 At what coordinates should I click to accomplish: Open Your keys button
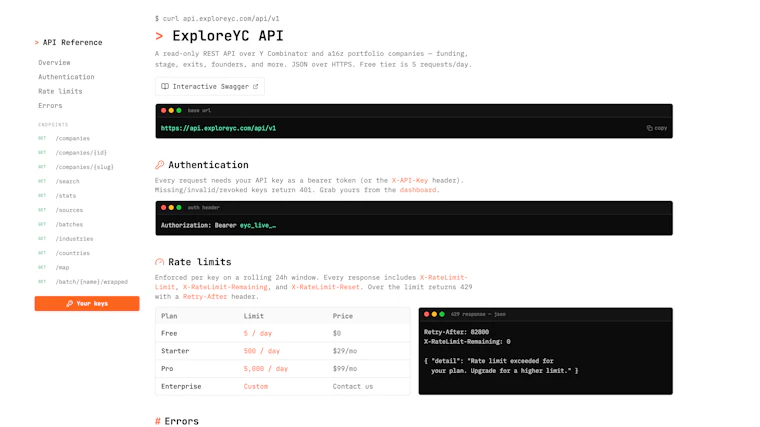point(87,303)
